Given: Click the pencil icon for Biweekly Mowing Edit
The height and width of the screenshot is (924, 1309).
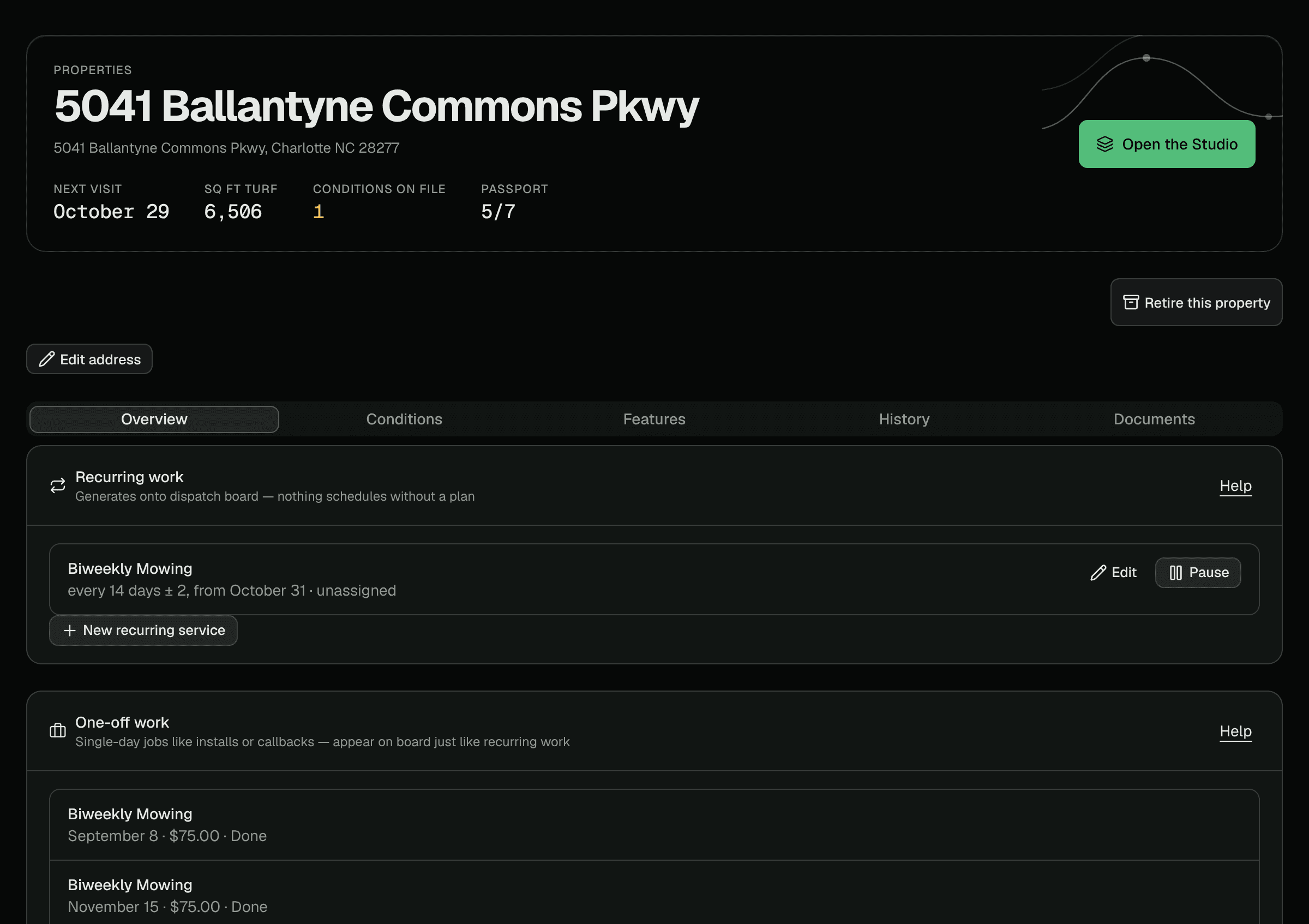Looking at the screenshot, I should pos(1098,572).
